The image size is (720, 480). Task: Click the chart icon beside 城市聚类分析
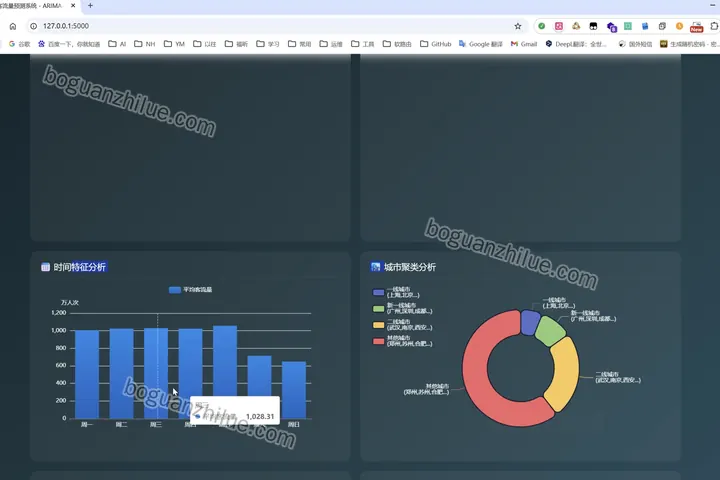pos(375,267)
